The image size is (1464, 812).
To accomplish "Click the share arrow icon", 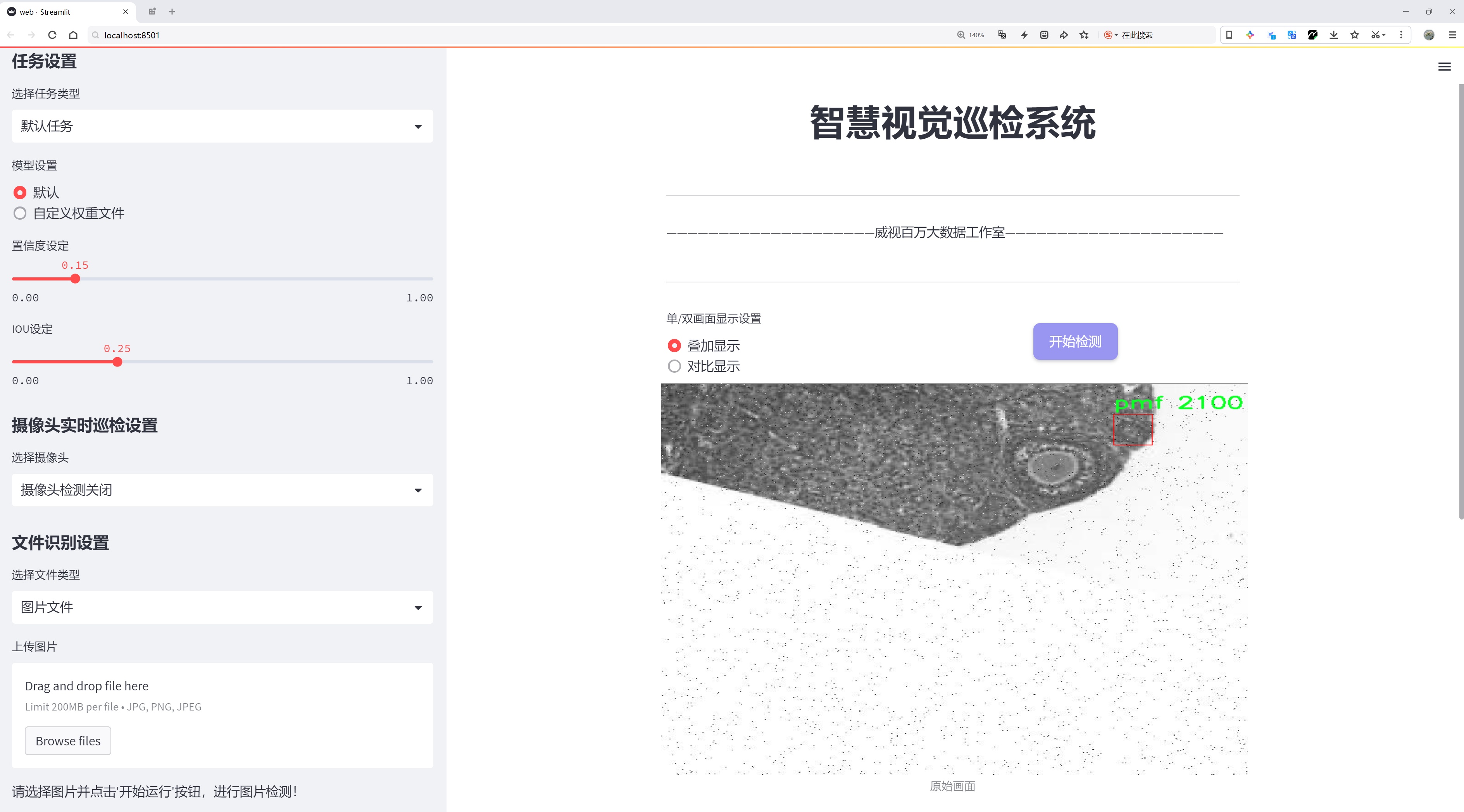I will [1064, 35].
